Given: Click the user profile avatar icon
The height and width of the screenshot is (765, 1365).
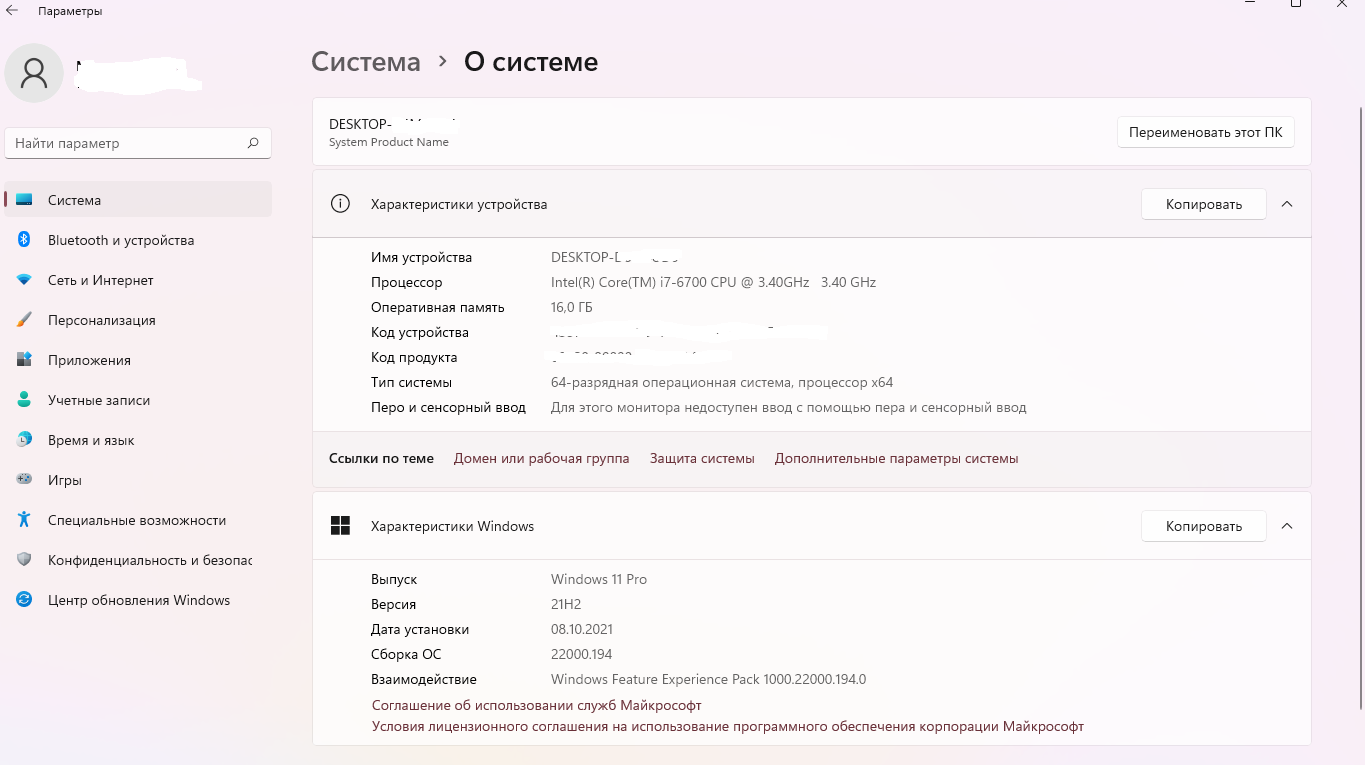Looking at the screenshot, I should [x=35, y=73].
